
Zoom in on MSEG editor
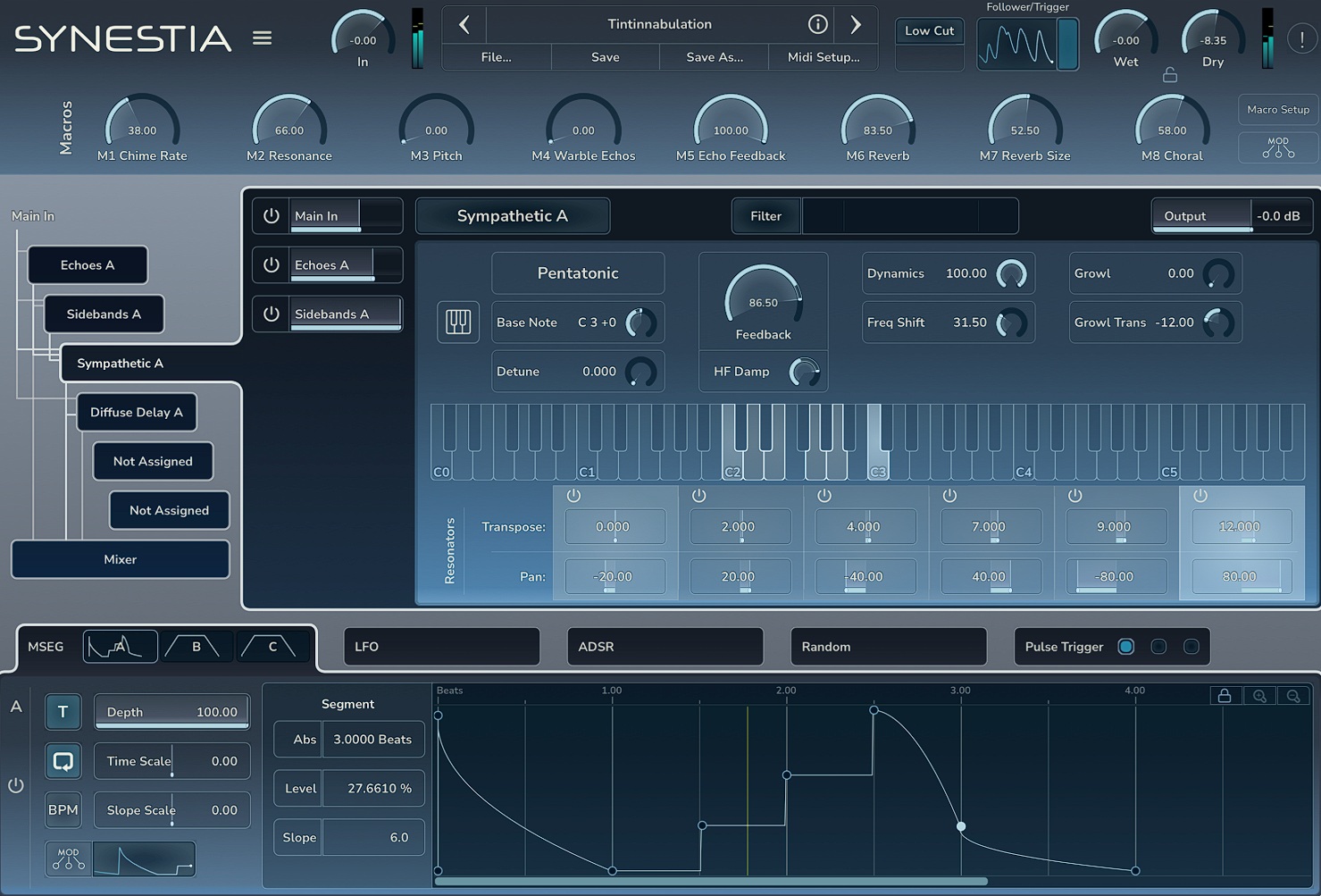pos(1259,696)
